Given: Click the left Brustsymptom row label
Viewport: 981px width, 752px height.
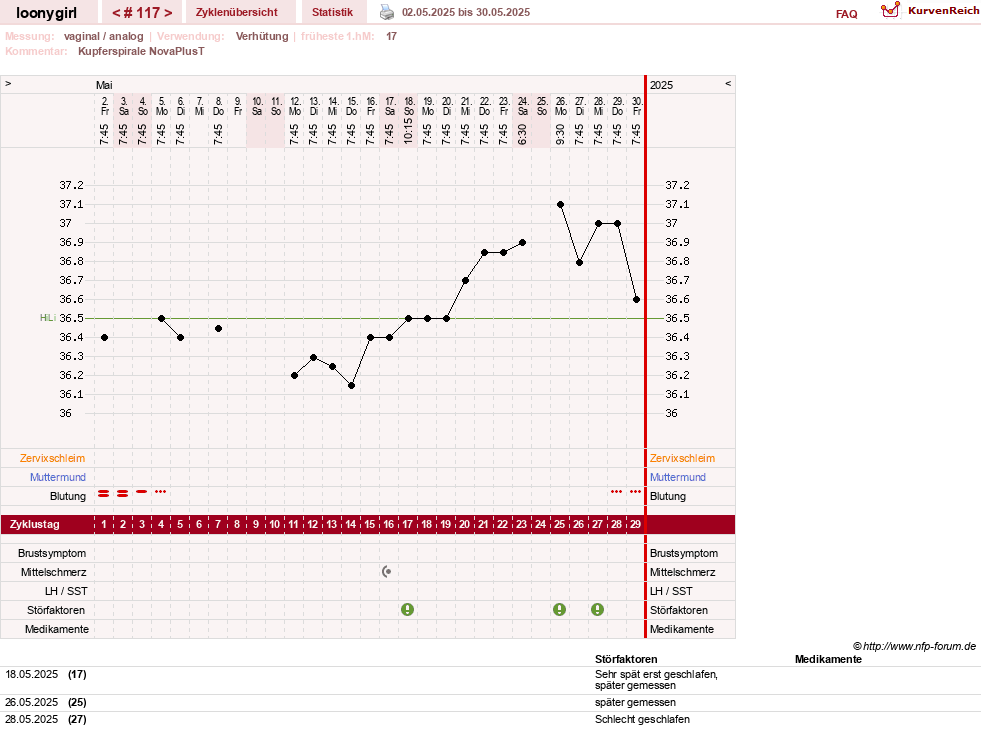Looking at the screenshot, I should (x=52, y=553).
